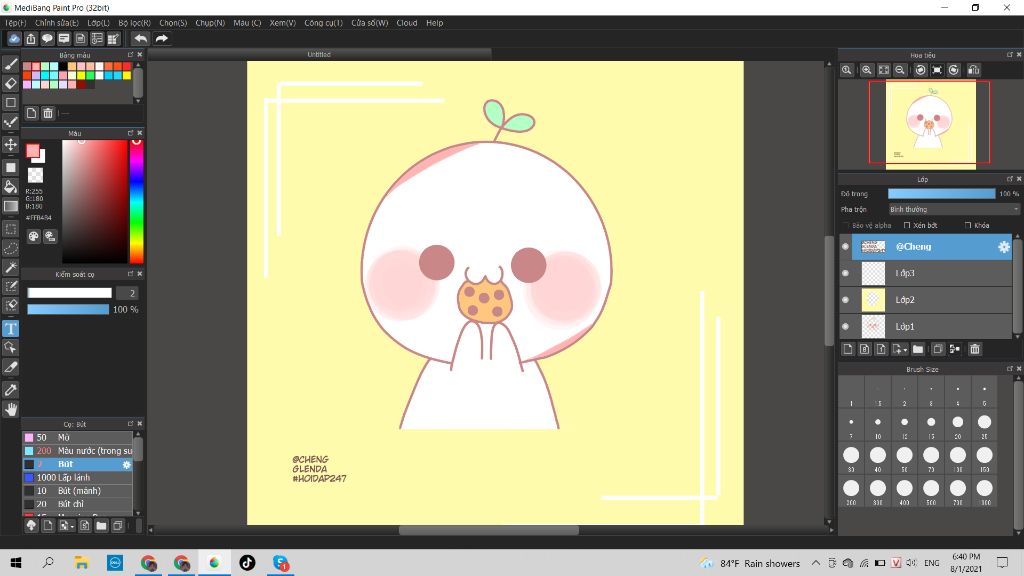Enable the Bảo vệ alpha checkbox
Image resolution: width=1024 pixels, height=576 pixels.
846,225
